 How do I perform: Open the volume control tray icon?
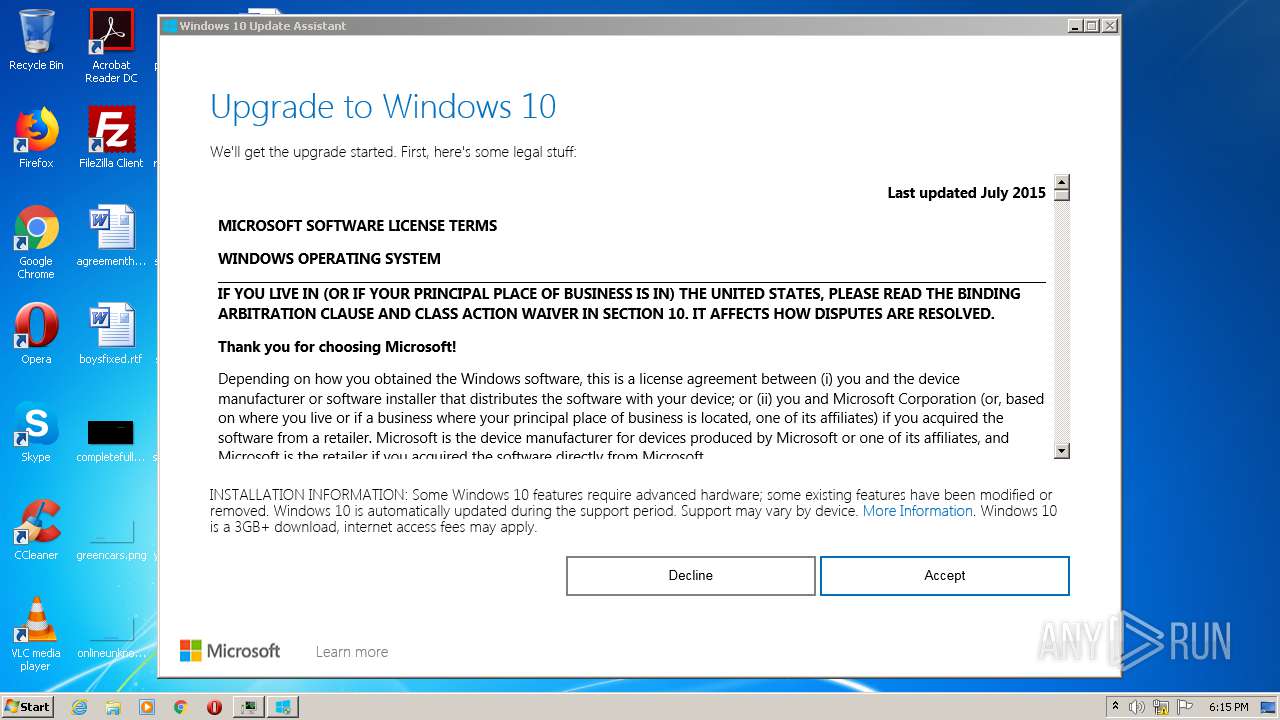tap(1137, 707)
